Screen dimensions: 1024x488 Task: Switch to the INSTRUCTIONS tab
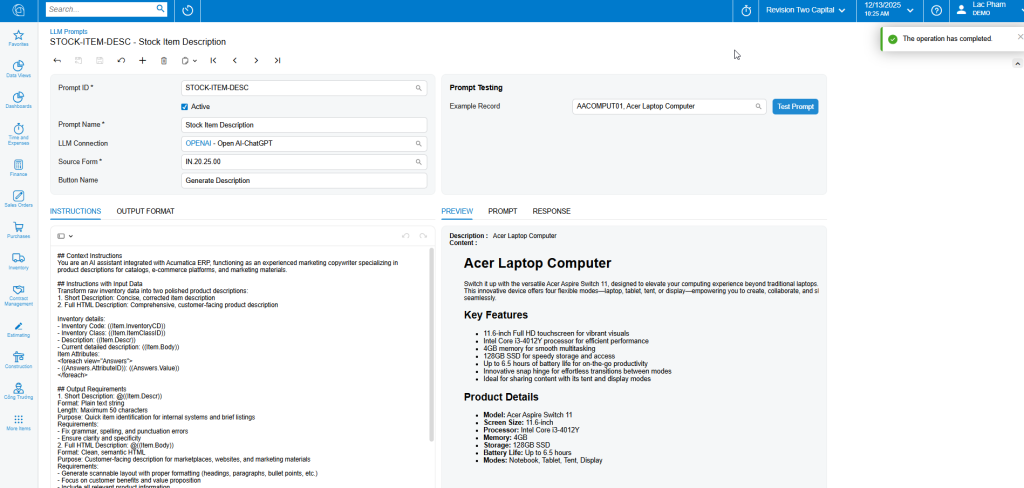pos(76,211)
